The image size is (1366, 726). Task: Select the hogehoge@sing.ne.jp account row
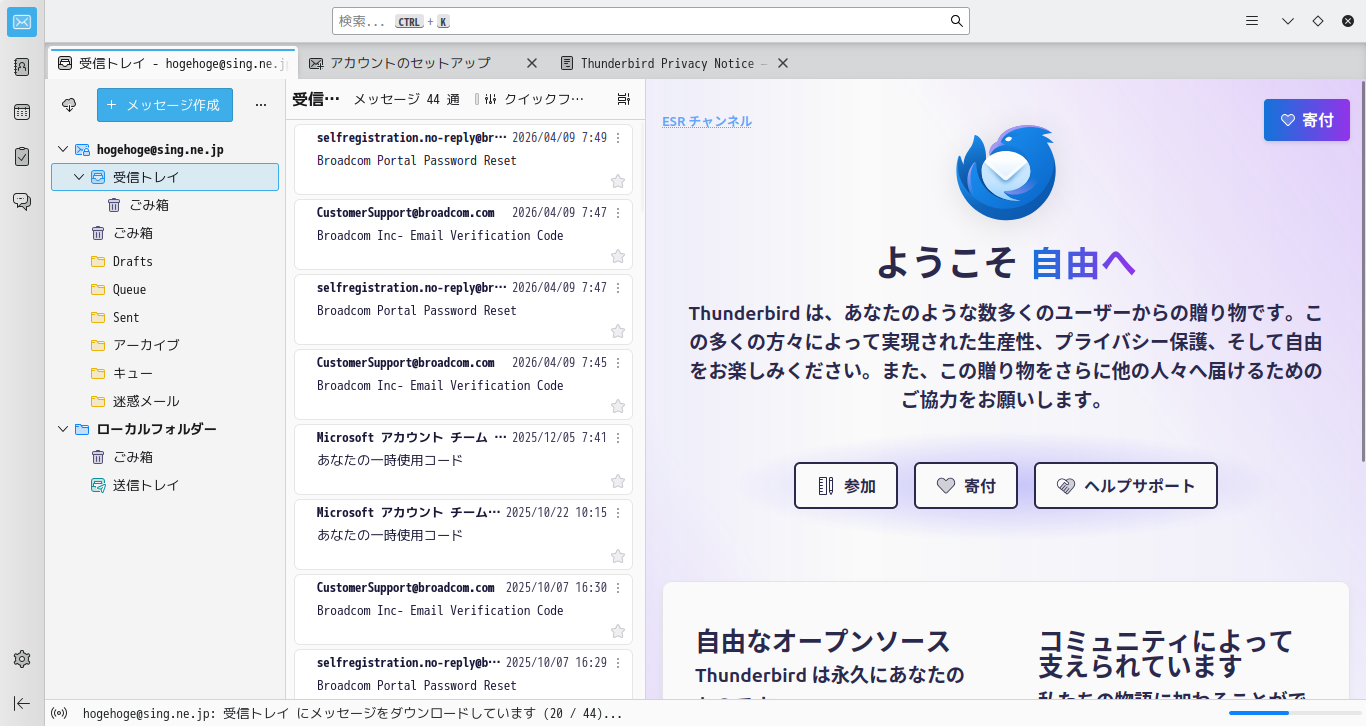pyautogui.click(x=165, y=149)
